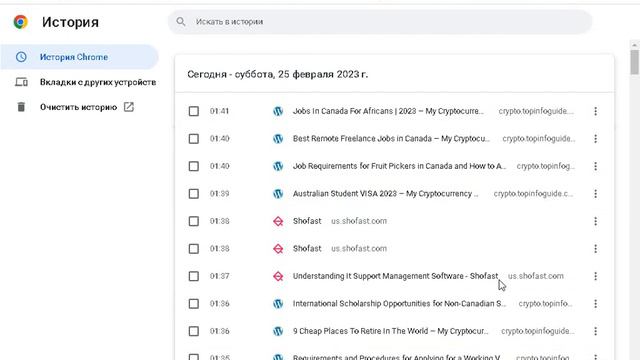Tick the checkbox for Understanding It Support Management Software
Screen dimensions: 640x360
pyautogui.click(x=194, y=276)
